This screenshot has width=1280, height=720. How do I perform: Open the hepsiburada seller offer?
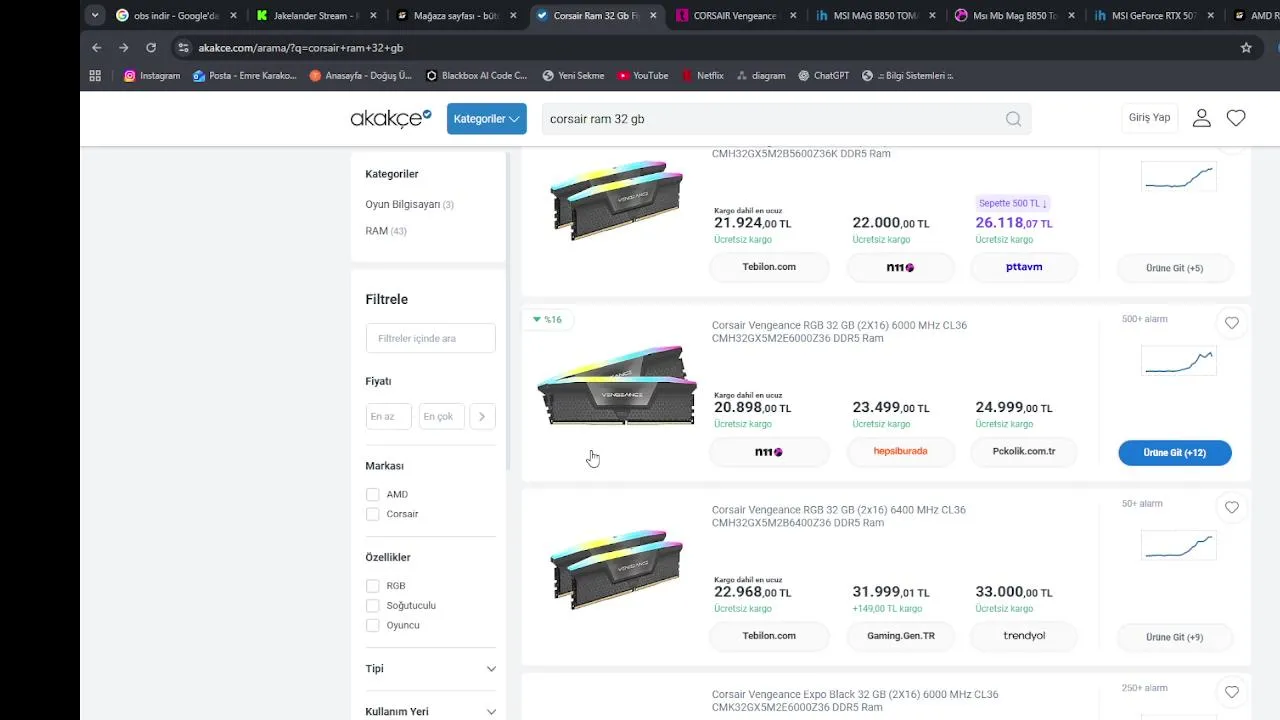pos(901,451)
